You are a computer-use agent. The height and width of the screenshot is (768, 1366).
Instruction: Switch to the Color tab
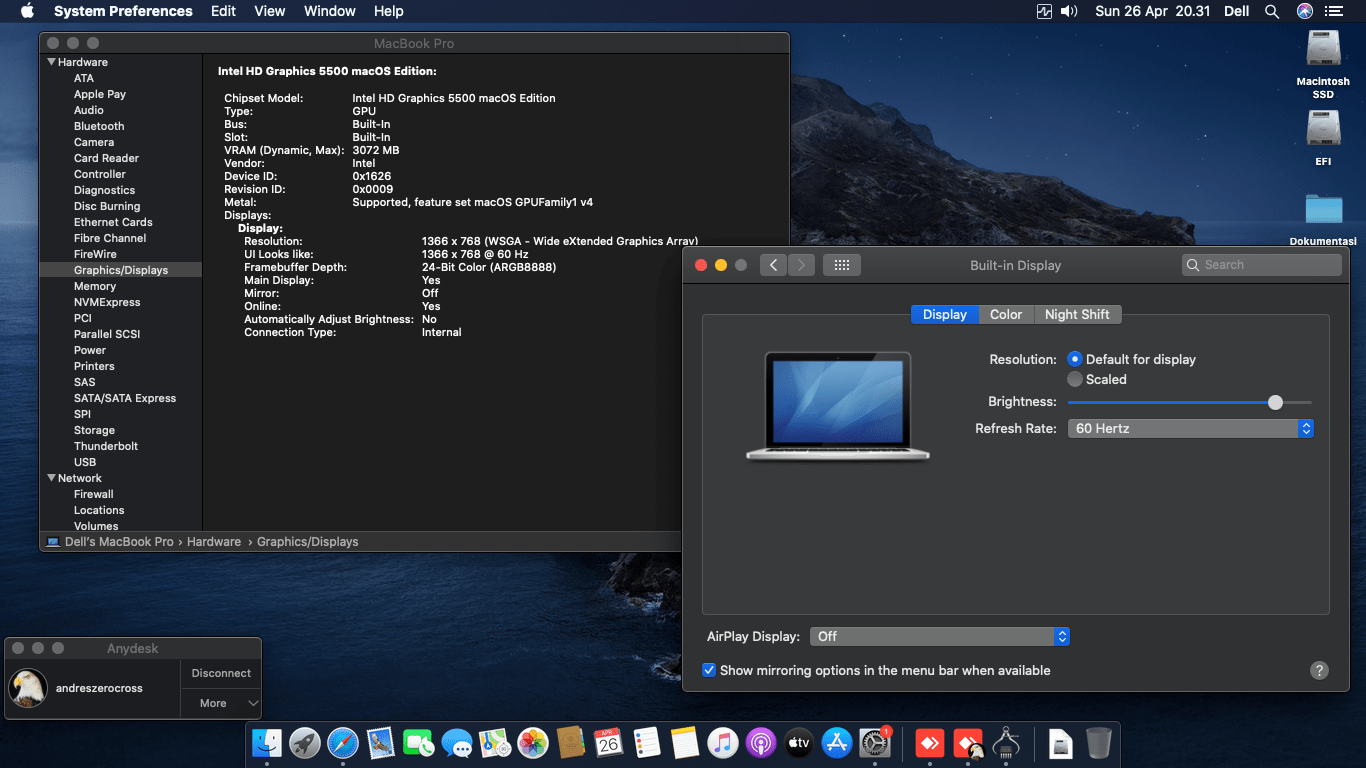click(x=1006, y=314)
